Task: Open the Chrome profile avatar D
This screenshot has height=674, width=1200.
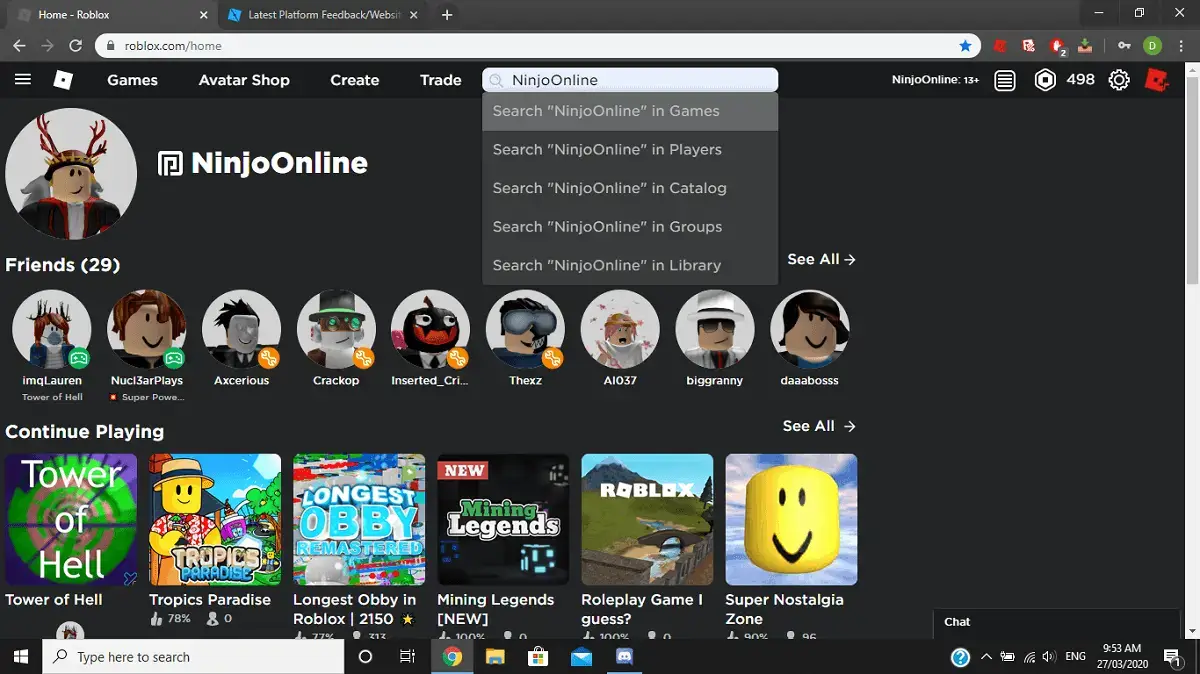Action: coord(1152,45)
